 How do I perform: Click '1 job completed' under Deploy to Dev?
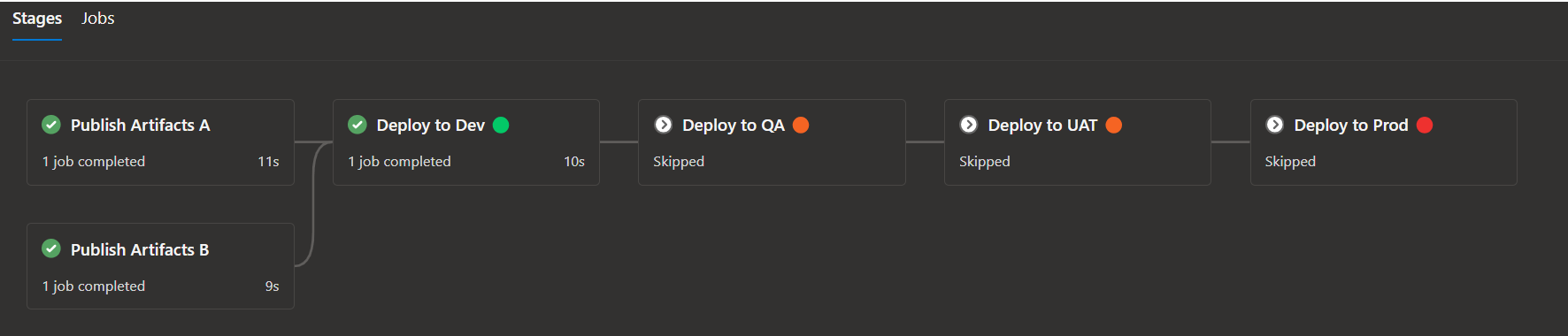click(400, 162)
